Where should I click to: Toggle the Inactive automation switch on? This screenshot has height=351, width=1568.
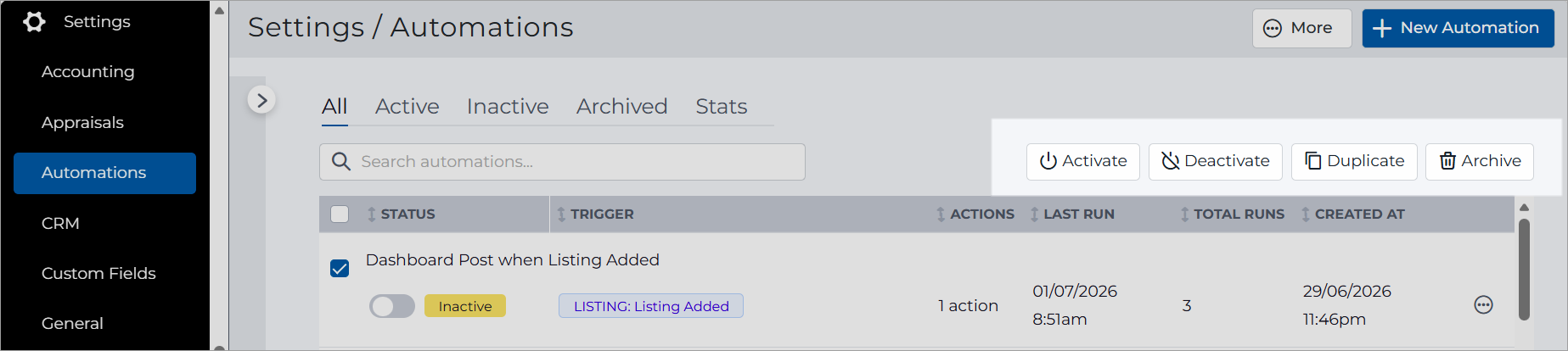click(392, 306)
